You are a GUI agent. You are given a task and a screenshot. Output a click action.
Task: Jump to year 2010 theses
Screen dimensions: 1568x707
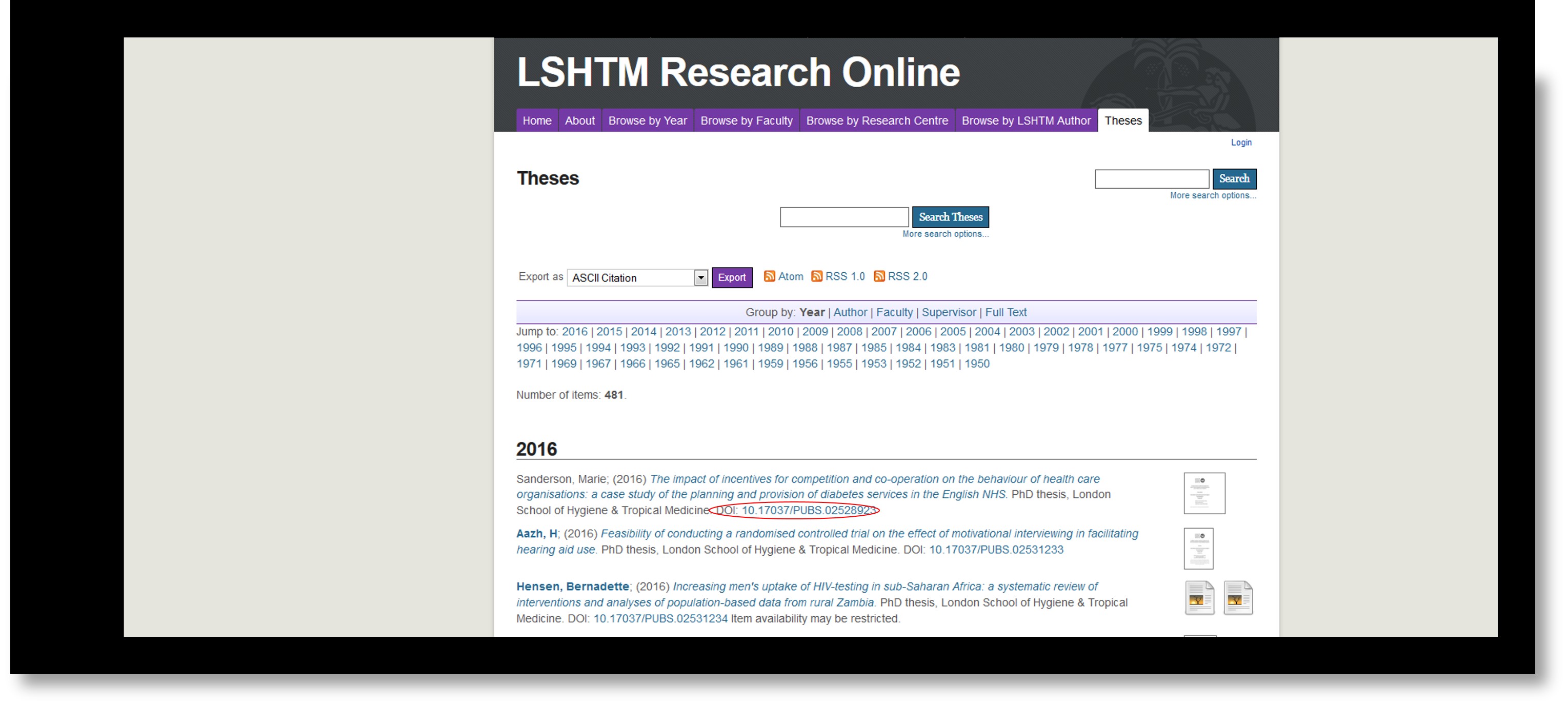tap(780, 332)
